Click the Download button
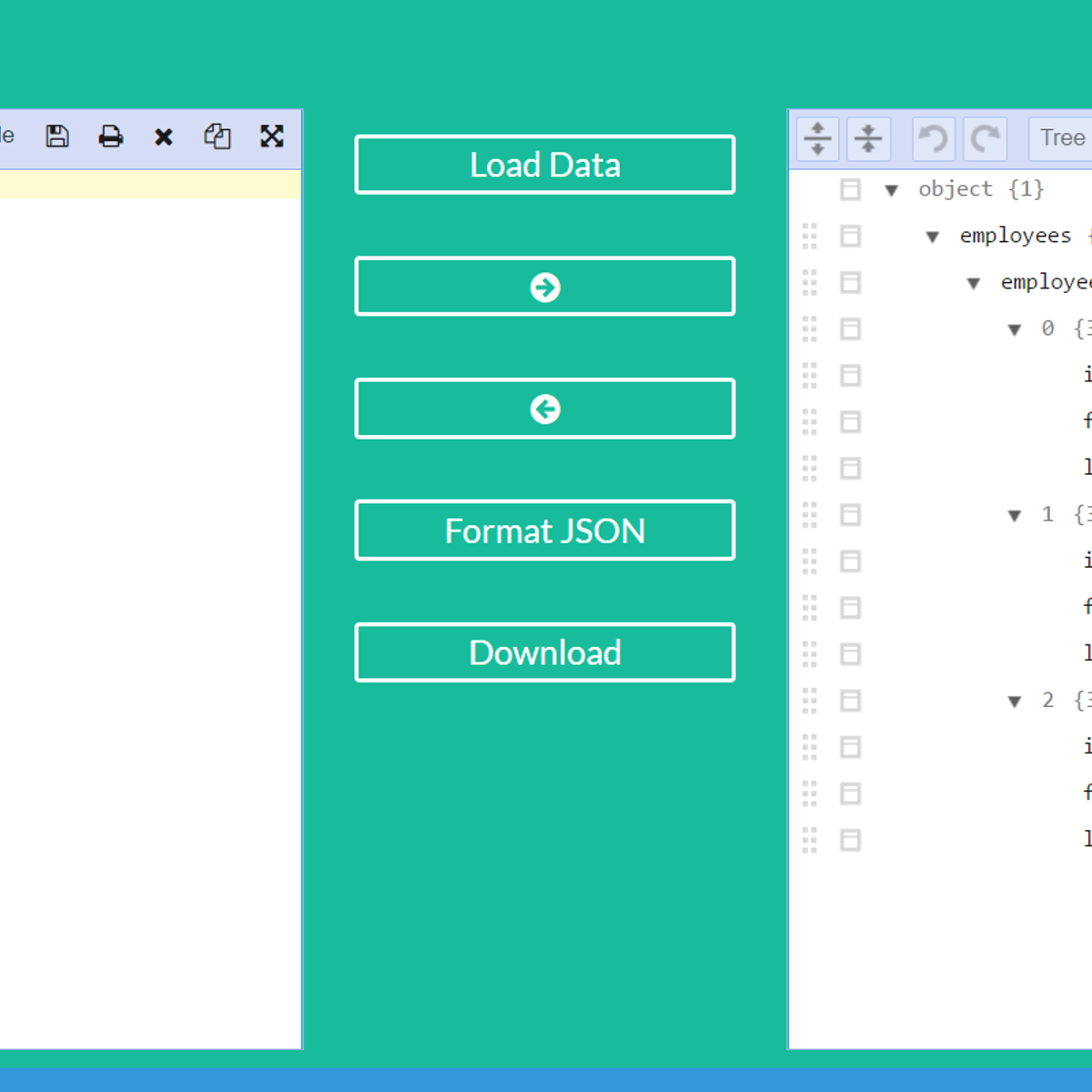Viewport: 1092px width, 1092px height. pos(545,652)
